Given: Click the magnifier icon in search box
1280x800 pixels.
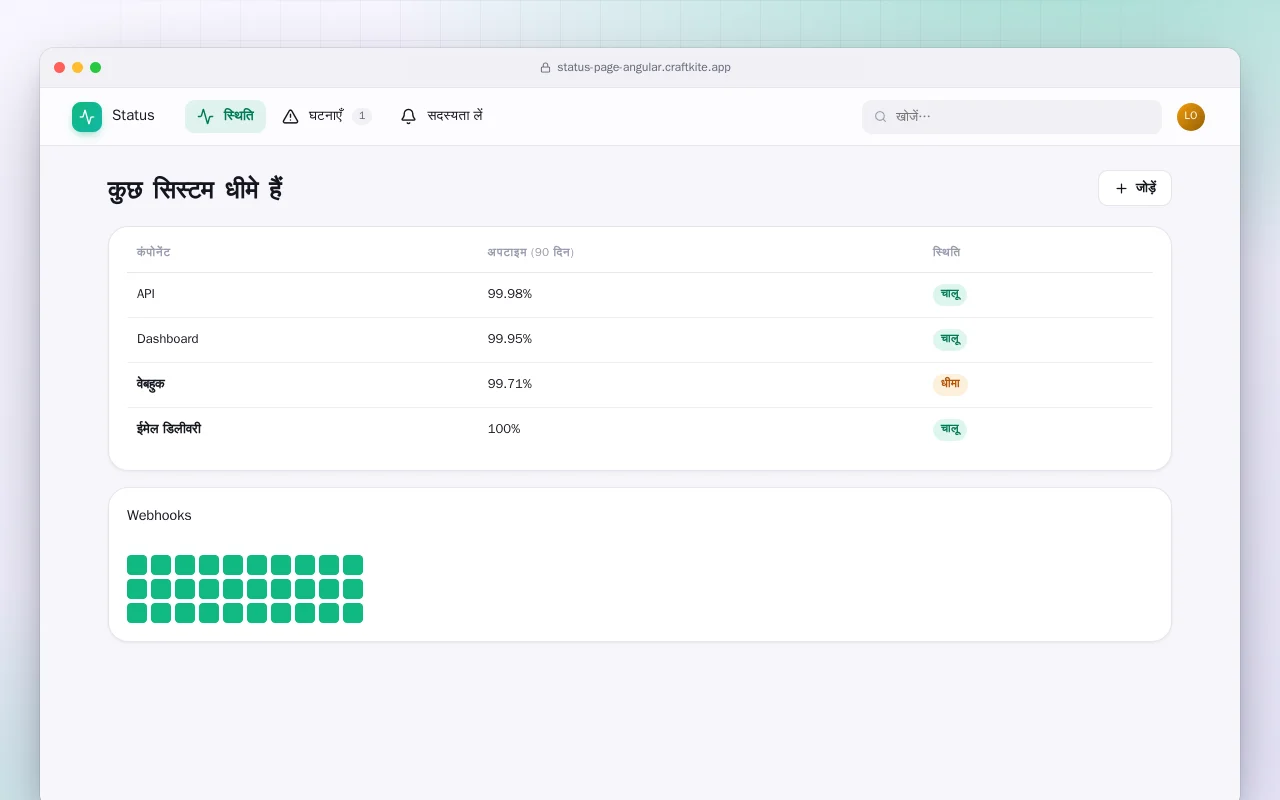Looking at the screenshot, I should (x=880, y=117).
